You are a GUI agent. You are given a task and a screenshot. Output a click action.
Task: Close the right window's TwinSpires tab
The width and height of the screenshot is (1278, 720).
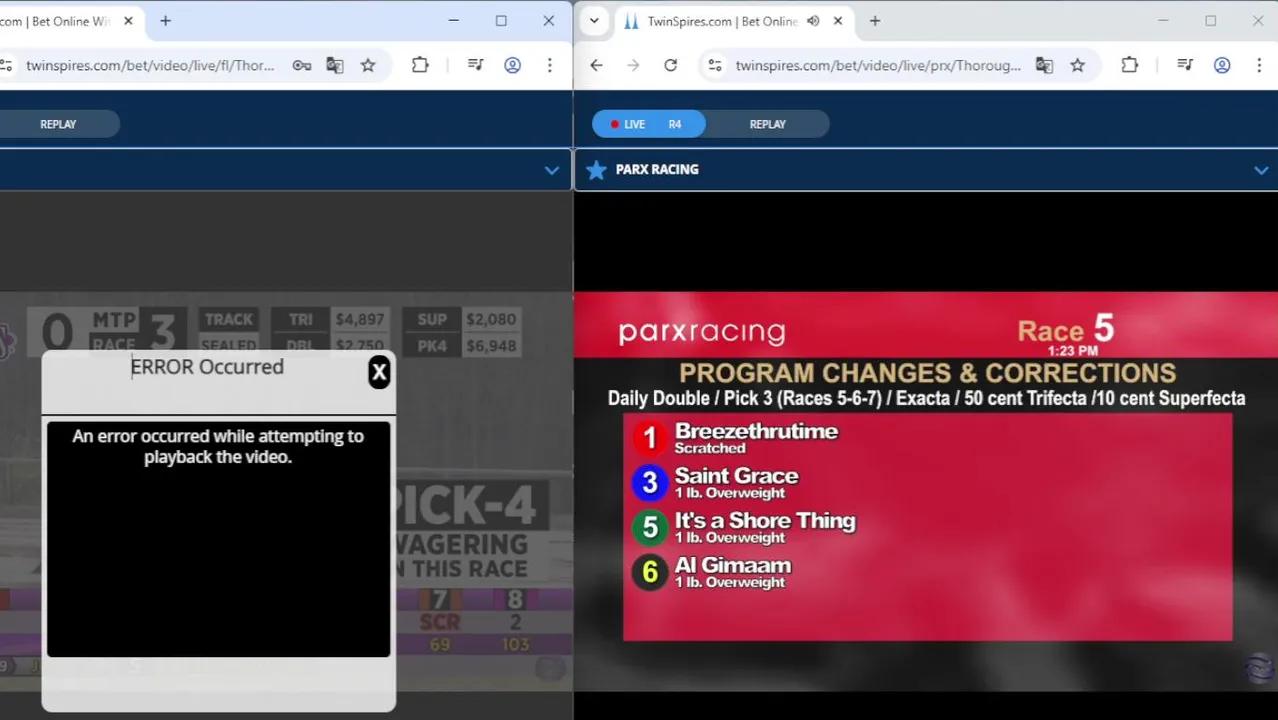[838, 21]
